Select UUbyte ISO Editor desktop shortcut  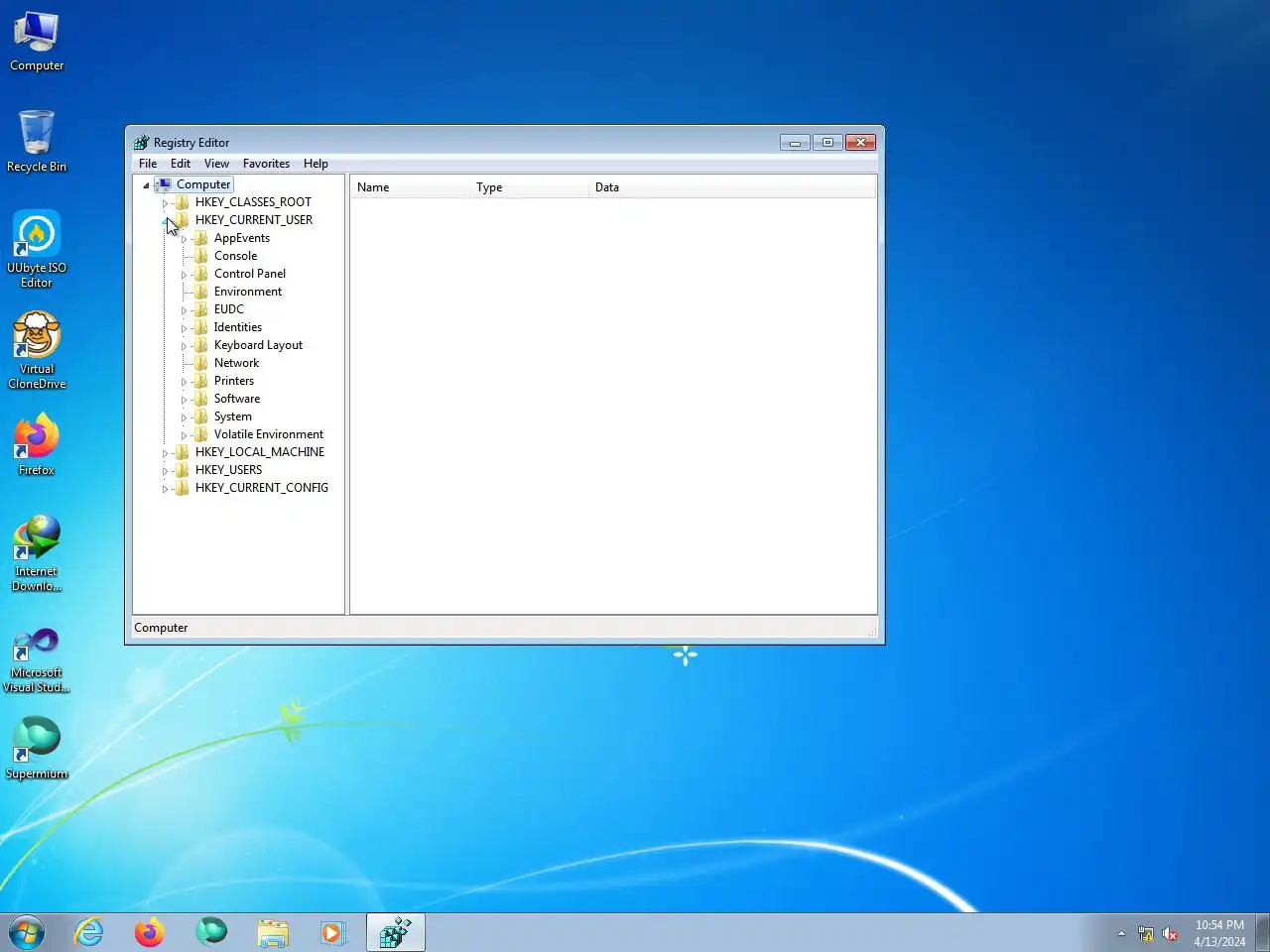pos(37,249)
